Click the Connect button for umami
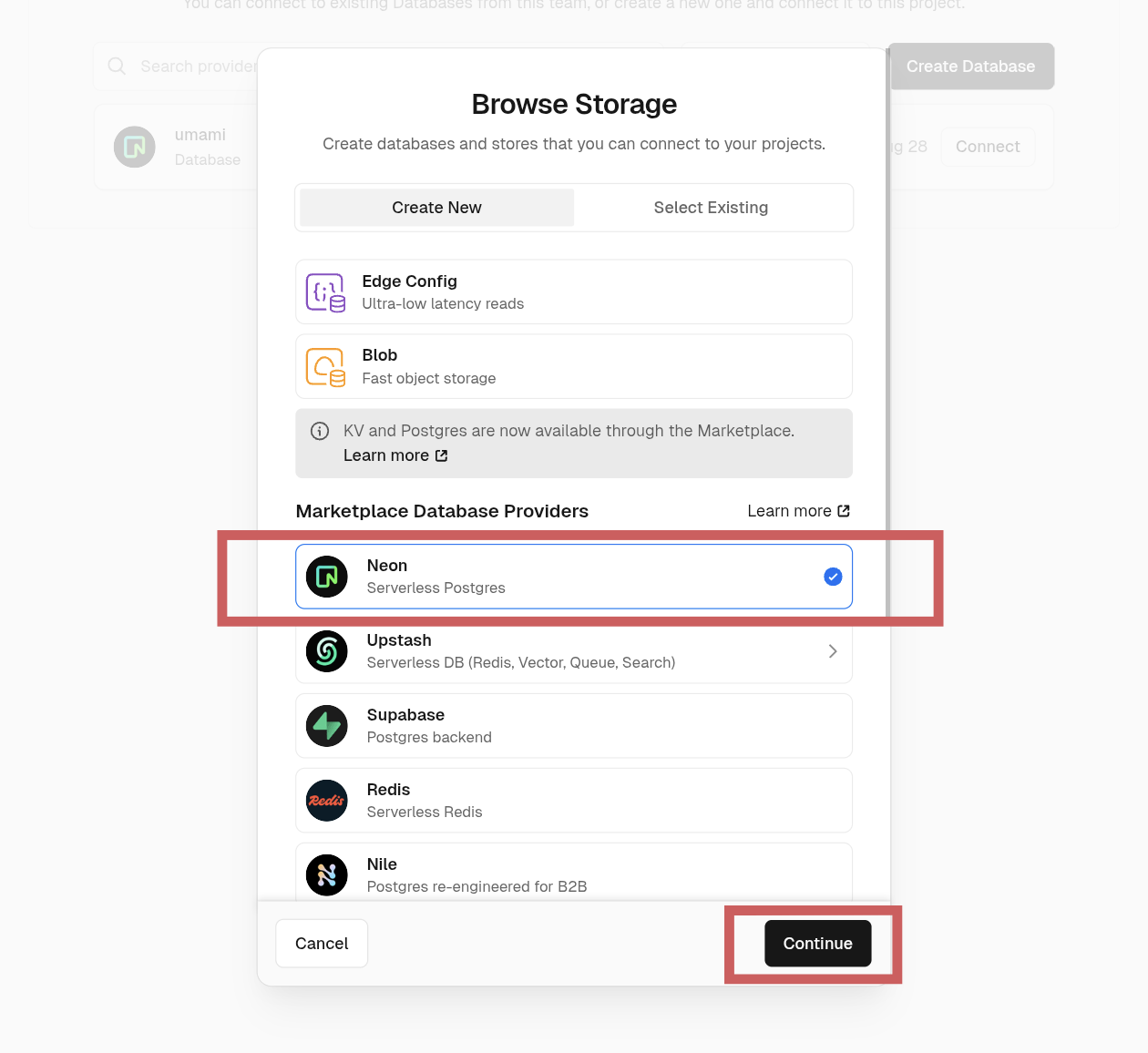The width and height of the screenshot is (1148, 1053). point(988,147)
